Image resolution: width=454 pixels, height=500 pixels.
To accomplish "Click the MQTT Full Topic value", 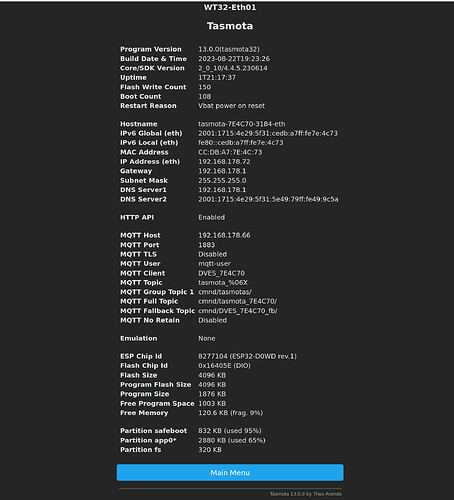I will click(238, 301).
